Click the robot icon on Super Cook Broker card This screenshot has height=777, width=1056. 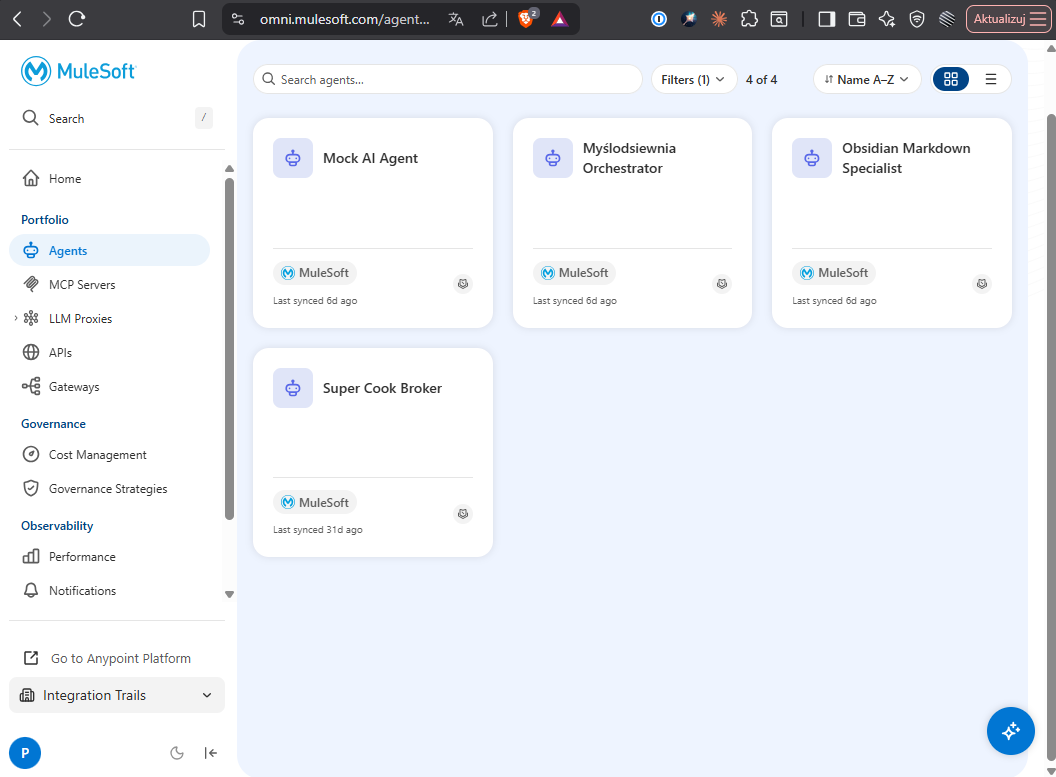point(293,388)
